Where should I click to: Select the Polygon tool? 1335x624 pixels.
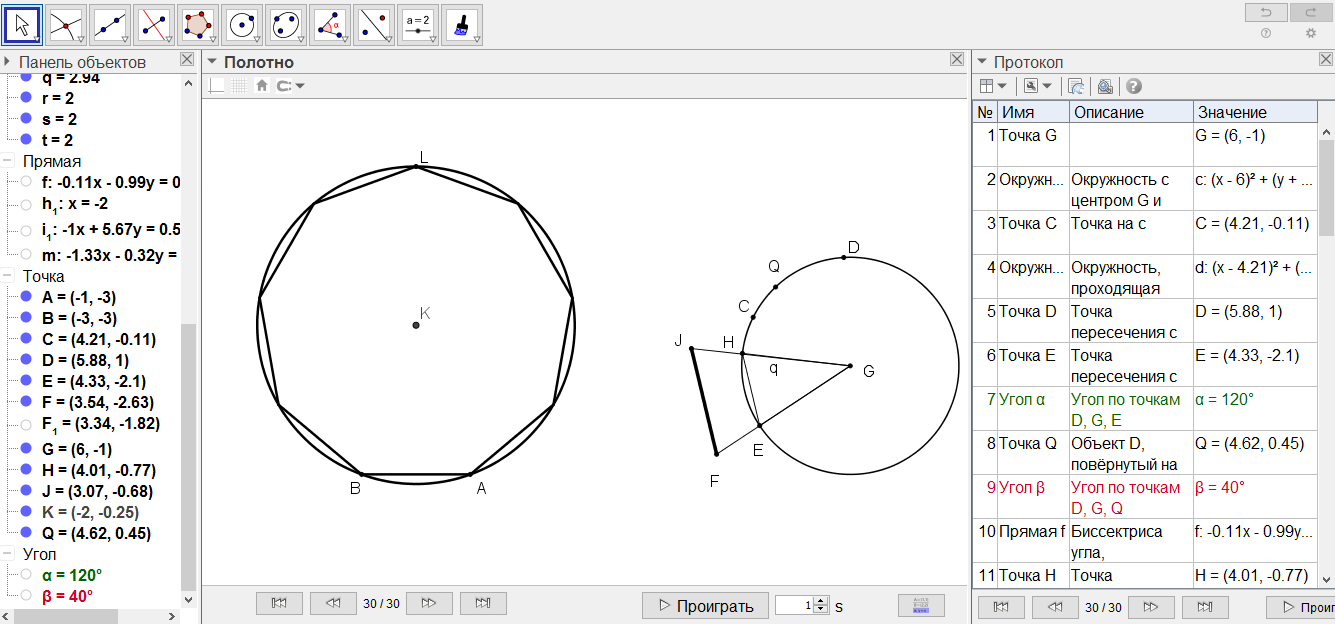196,24
